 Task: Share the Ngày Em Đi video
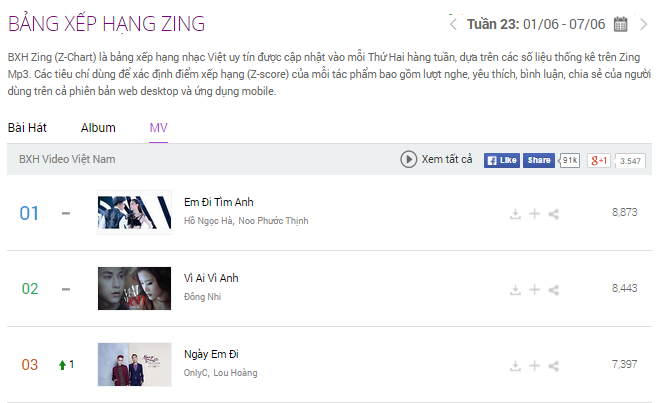point(554,366)
